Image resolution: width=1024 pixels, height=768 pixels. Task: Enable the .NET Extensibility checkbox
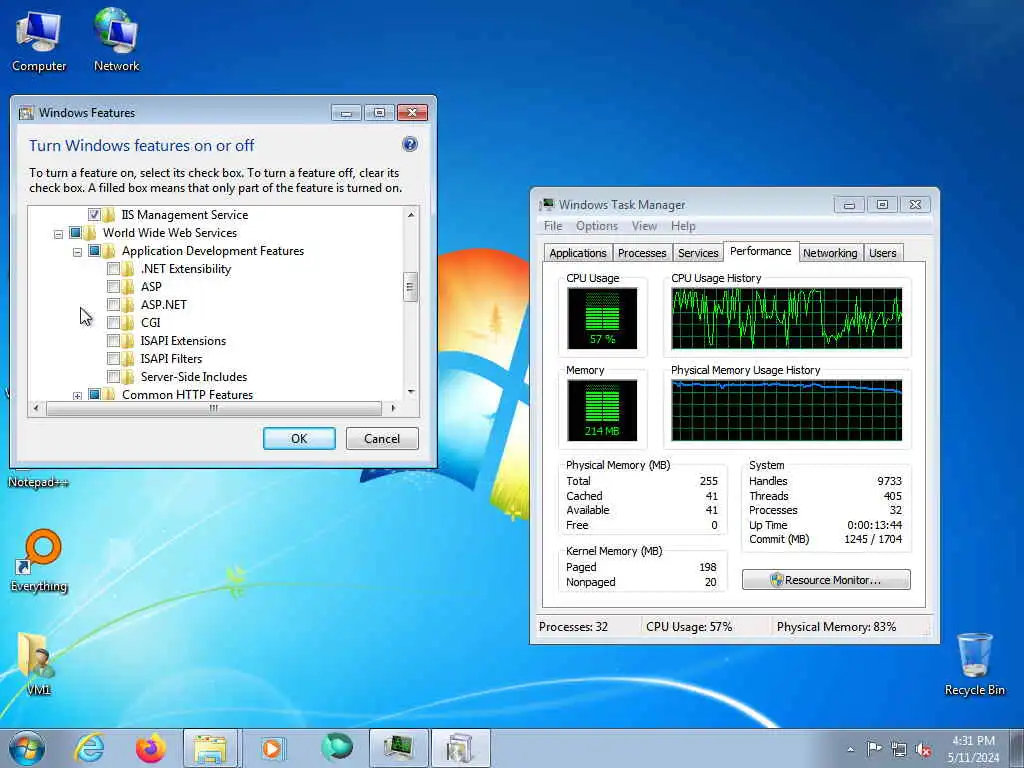click(x=113, y=268)
